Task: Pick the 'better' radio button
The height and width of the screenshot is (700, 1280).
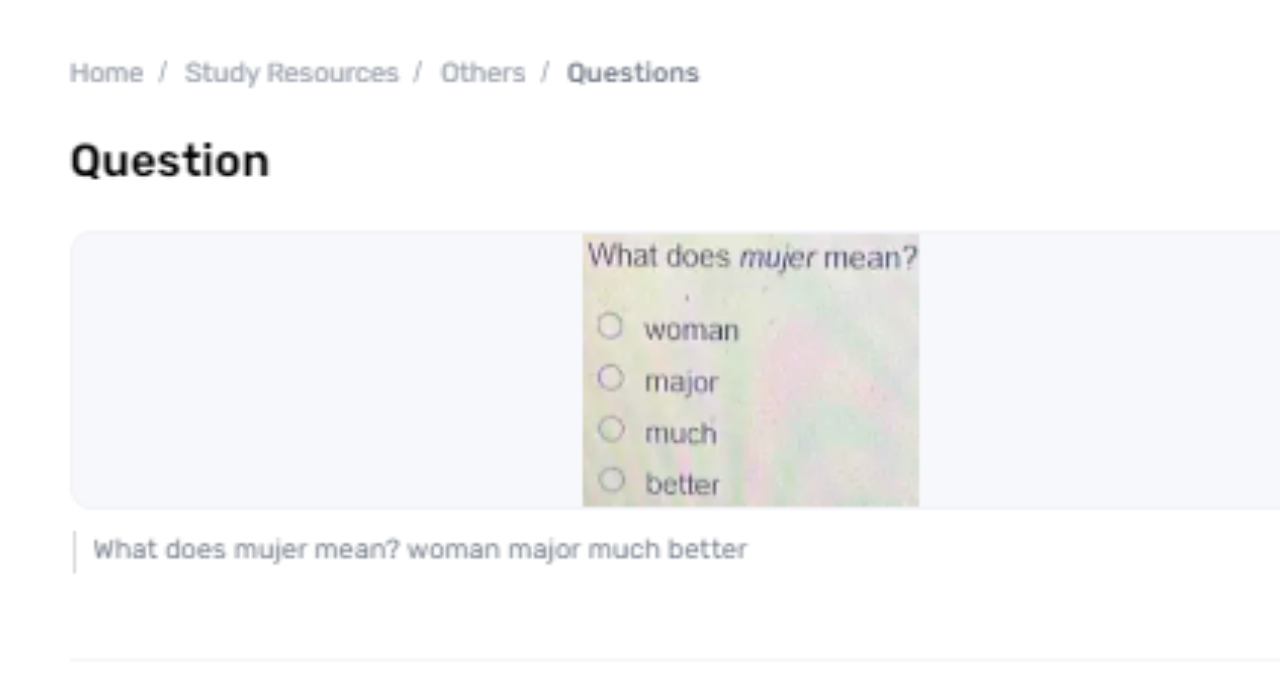Action: pos(610,481)
